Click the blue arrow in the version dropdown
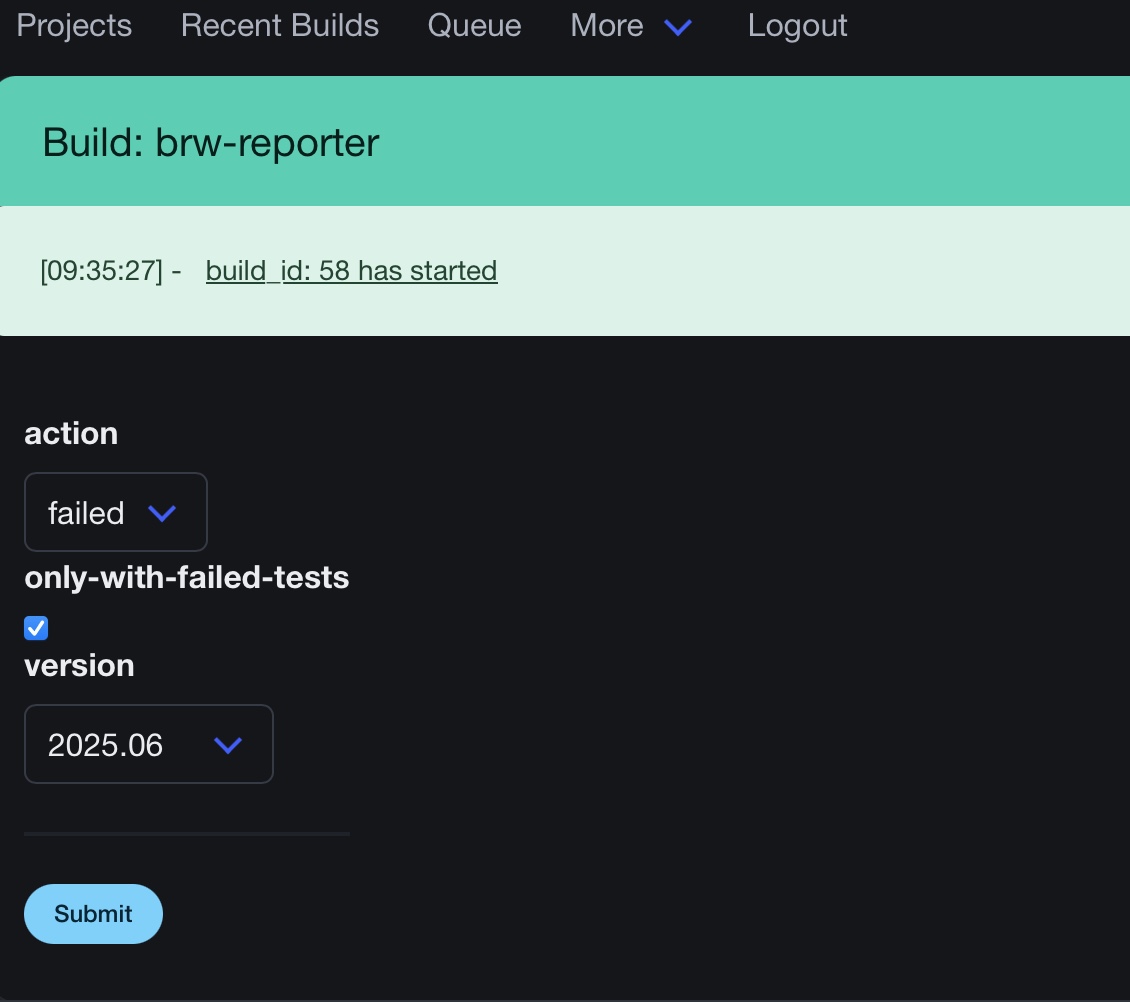This screenshot has width=1130, height=1002. [229, 745]
